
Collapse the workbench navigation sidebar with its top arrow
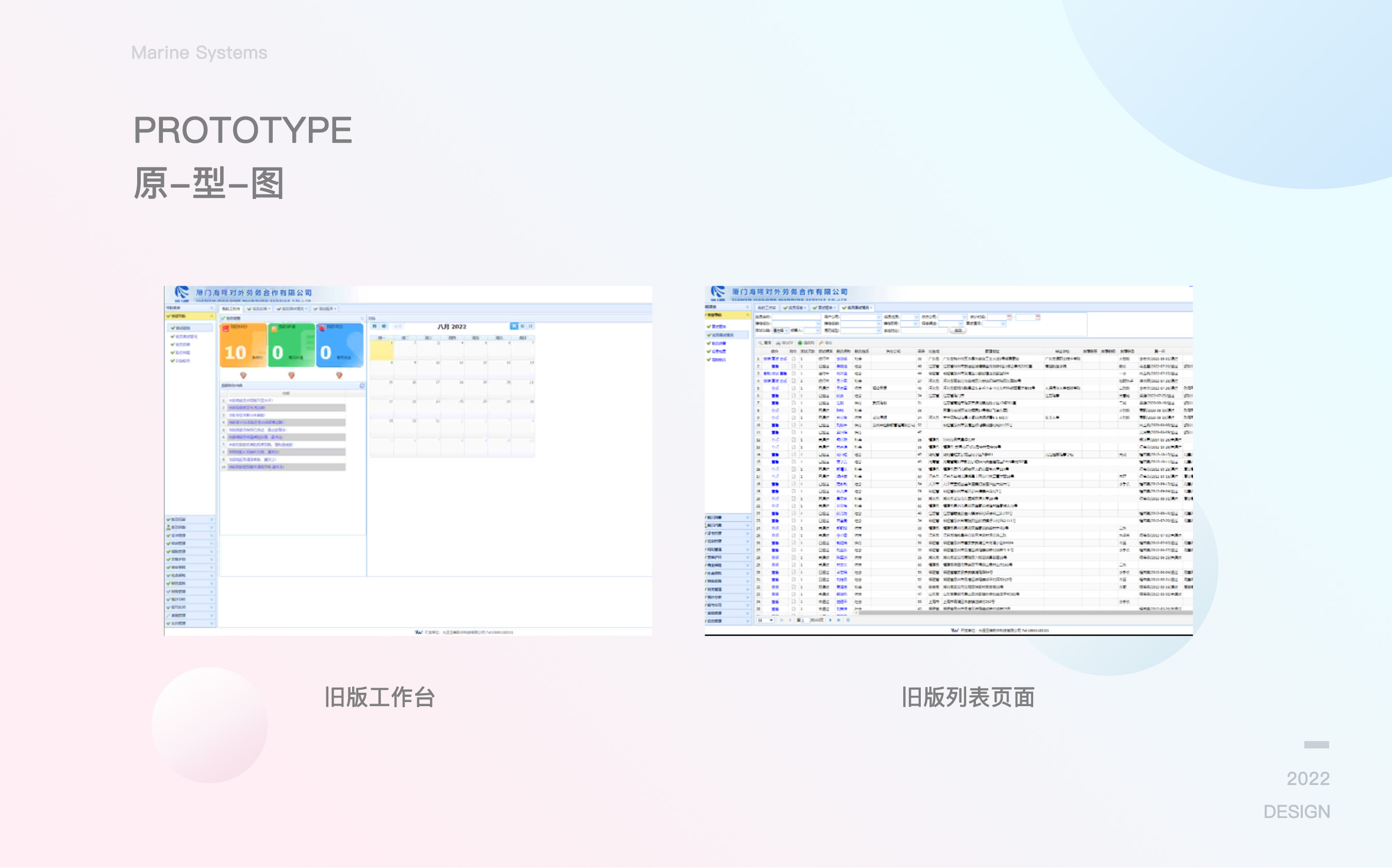(212, 308)
